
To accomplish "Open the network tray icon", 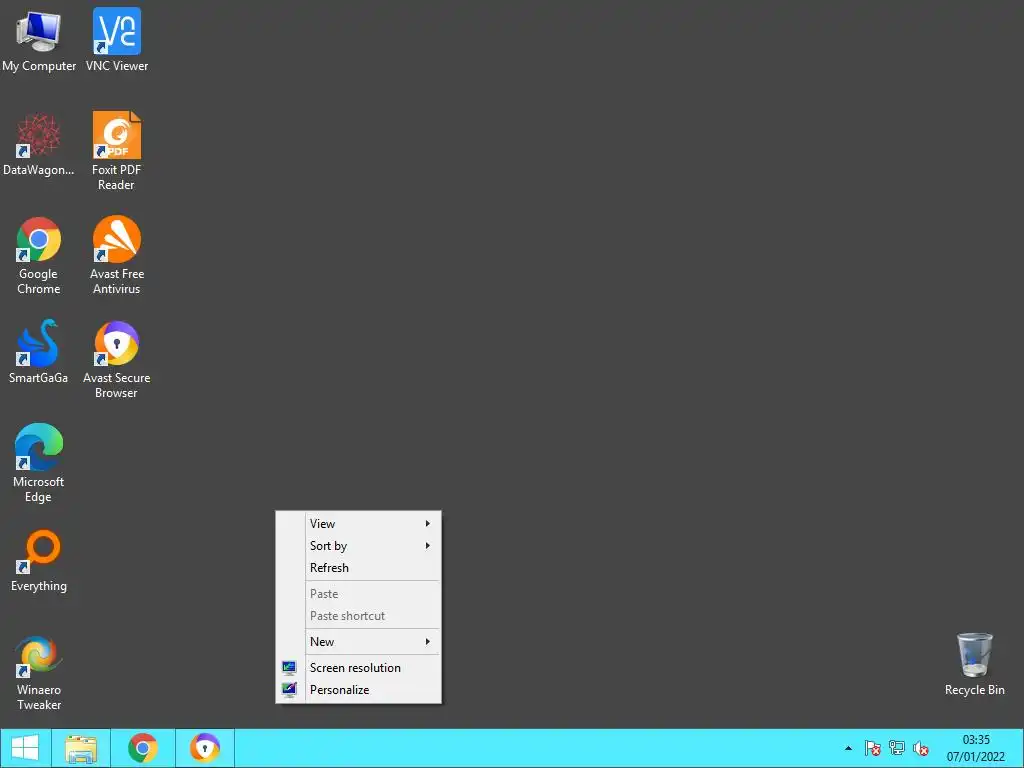I will pyautogui.click(x=897, y=748).
